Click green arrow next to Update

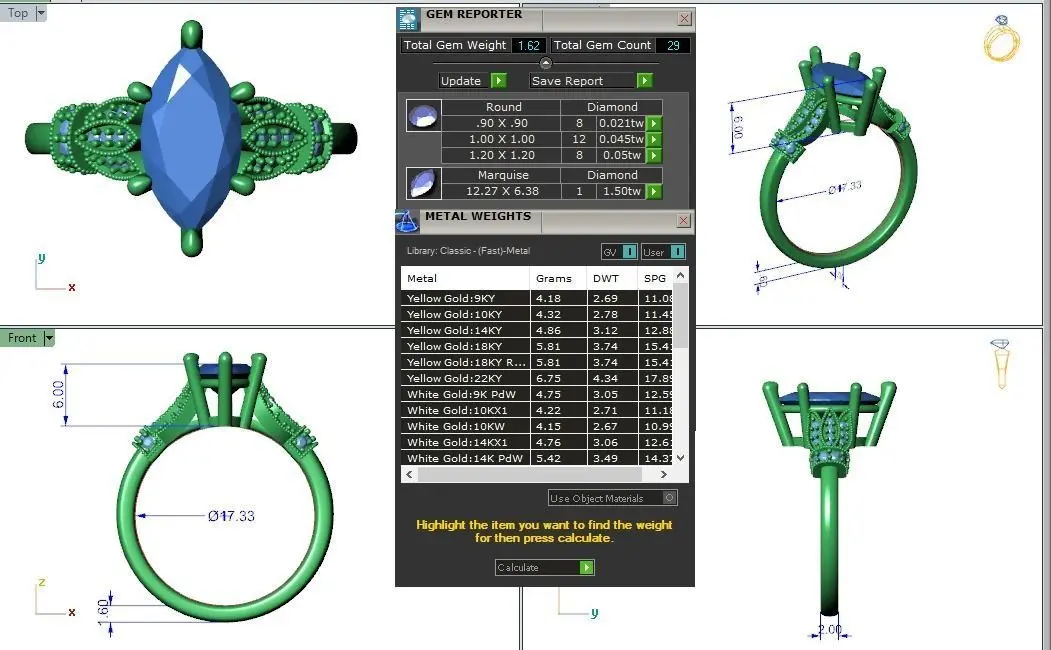click(499, 80)
